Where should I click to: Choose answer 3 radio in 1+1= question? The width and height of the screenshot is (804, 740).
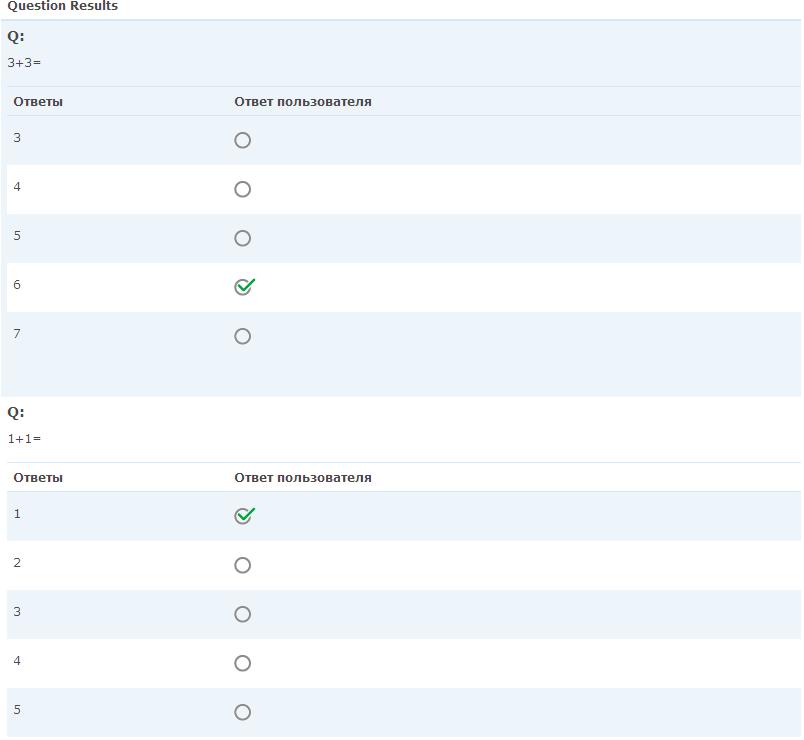coord(242,614)
